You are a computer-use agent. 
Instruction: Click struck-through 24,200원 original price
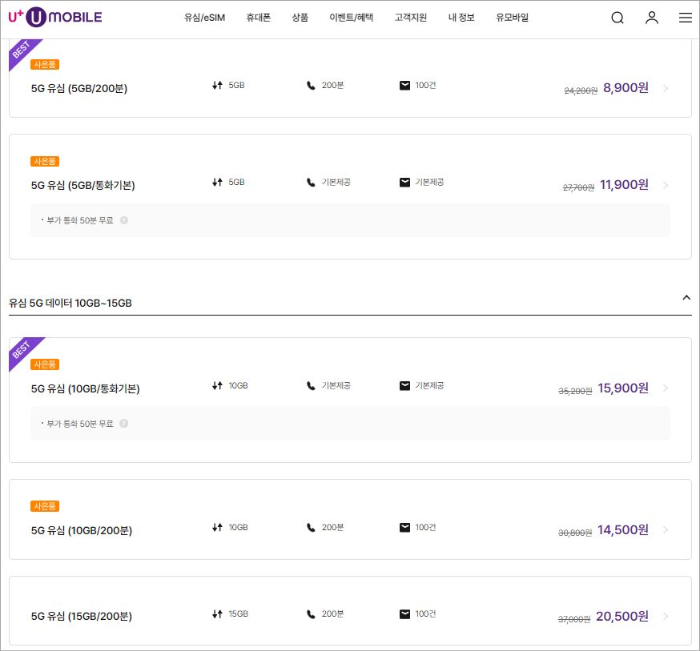pos(581,91)
